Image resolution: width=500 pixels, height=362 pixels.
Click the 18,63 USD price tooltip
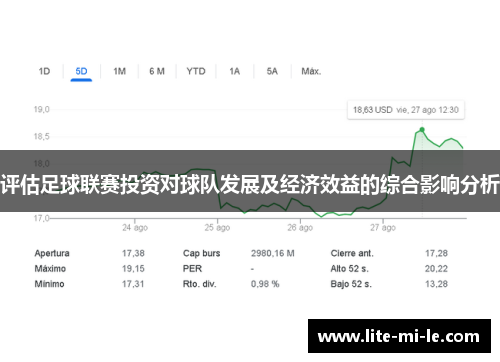point(406,110)
